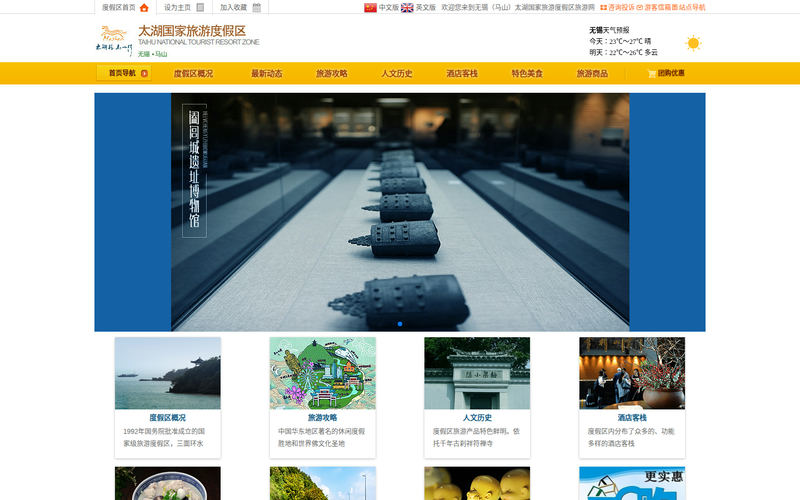Open the 特色美食 menu item
Image resolution: width=800 pixels, height=500 pixels.
[x=527, y=73]
